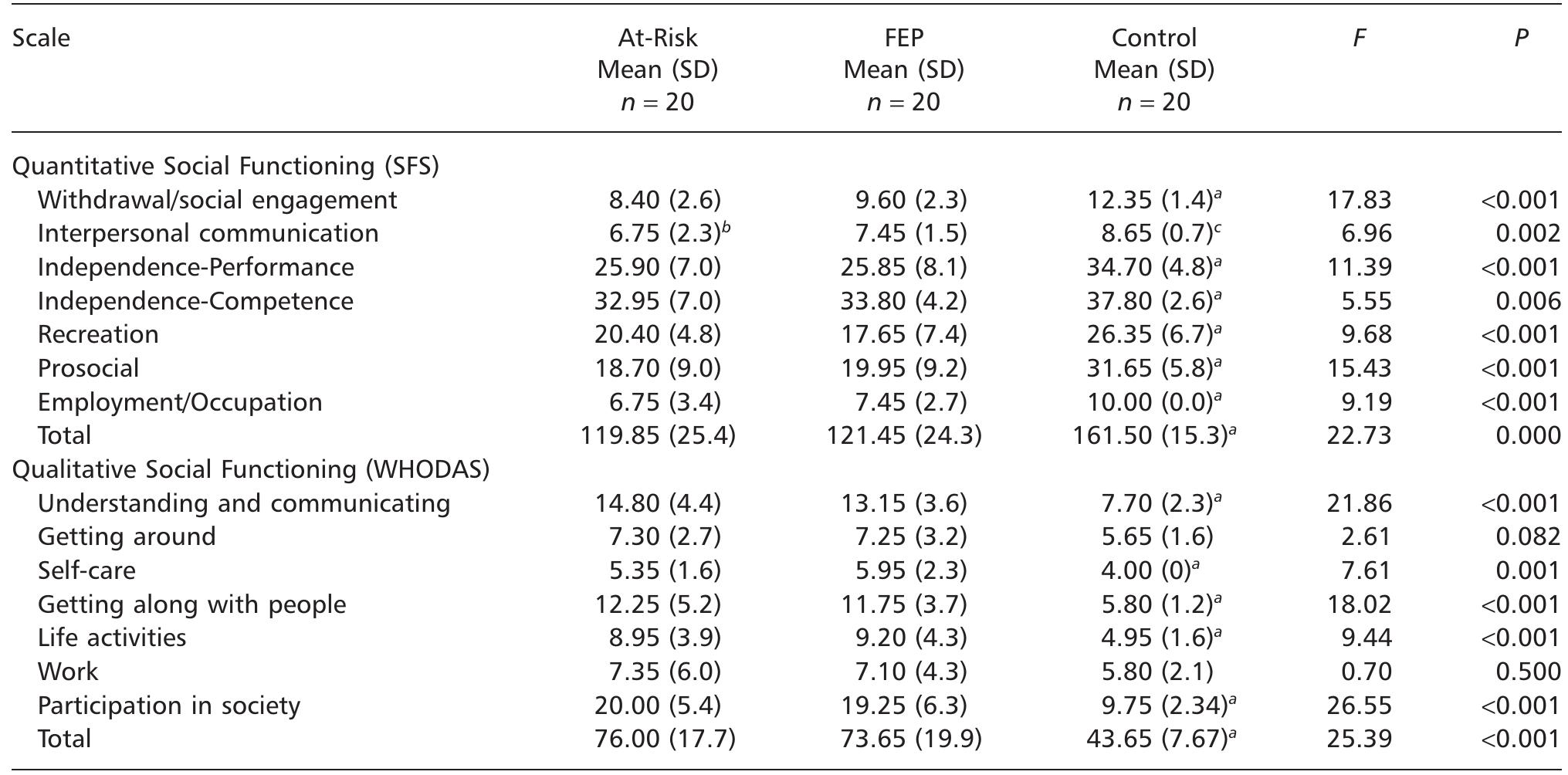Click the Scale column header
The height and width of the screenshot is (775, 1568).
(41, 38)
